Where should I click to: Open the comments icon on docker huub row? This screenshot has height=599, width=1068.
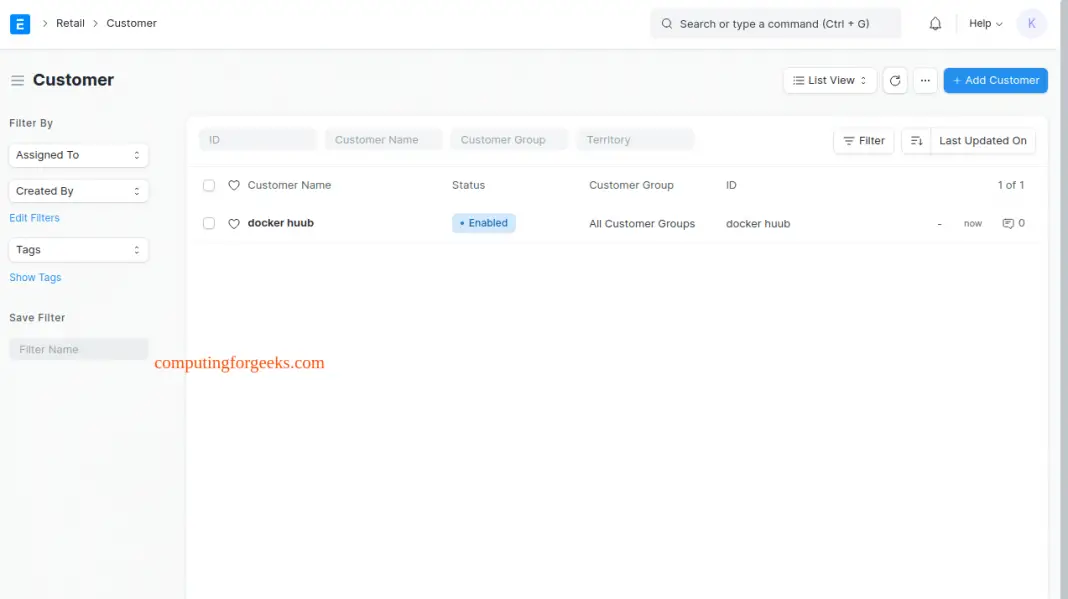pos(1008,224)
